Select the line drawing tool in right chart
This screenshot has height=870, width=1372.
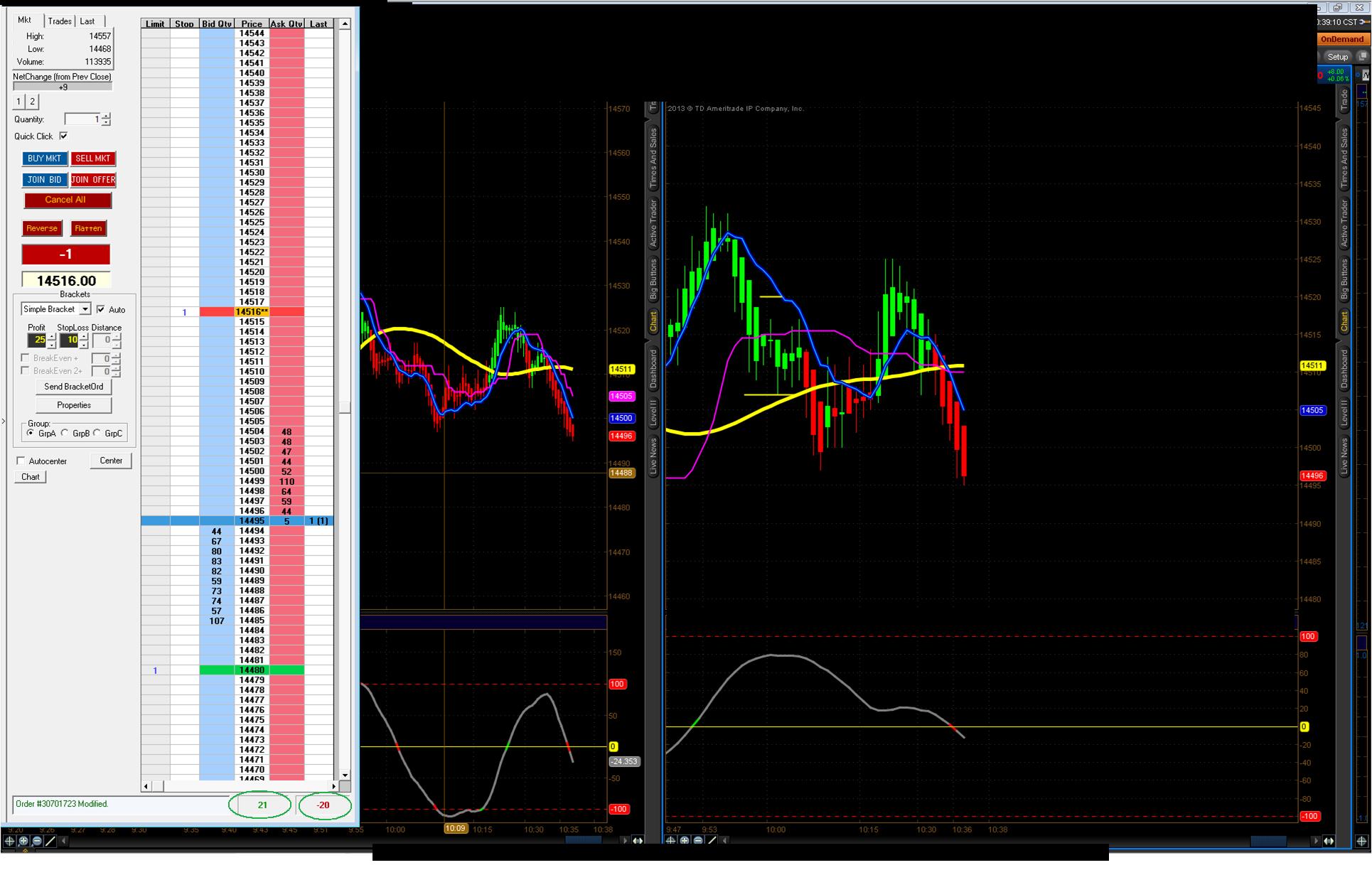click(712, 841)
